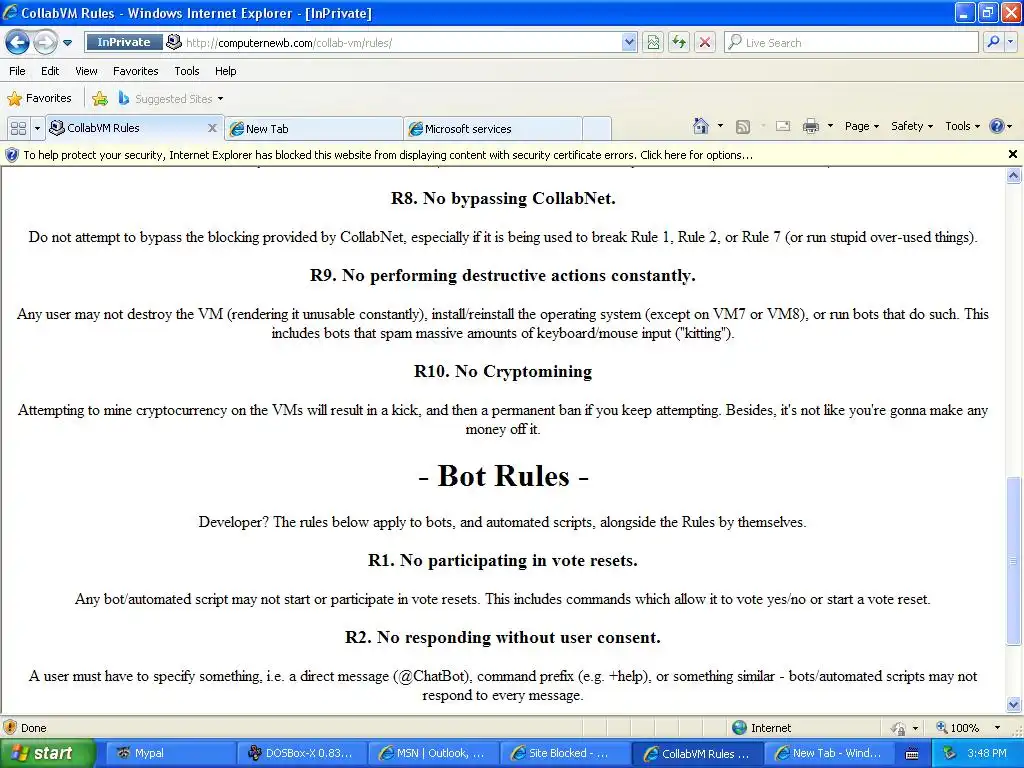This screenshot has height=768, width=1024.
Task: Switch to the New Tab tab
Action: point(313,129)
